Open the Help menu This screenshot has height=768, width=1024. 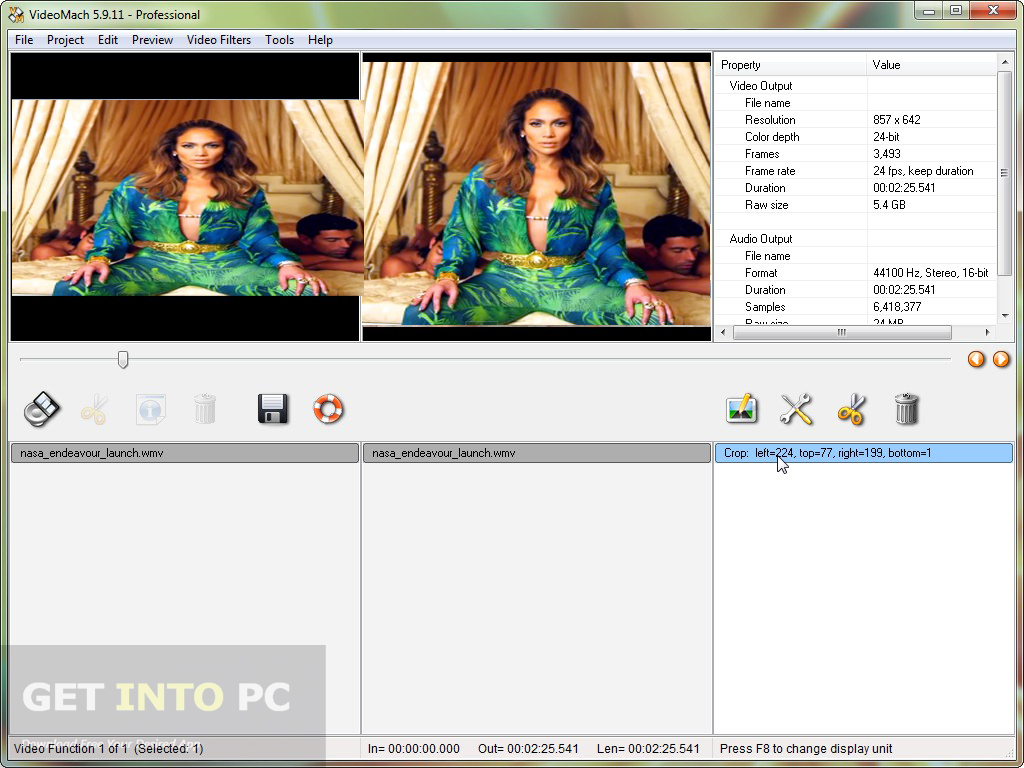320,40
